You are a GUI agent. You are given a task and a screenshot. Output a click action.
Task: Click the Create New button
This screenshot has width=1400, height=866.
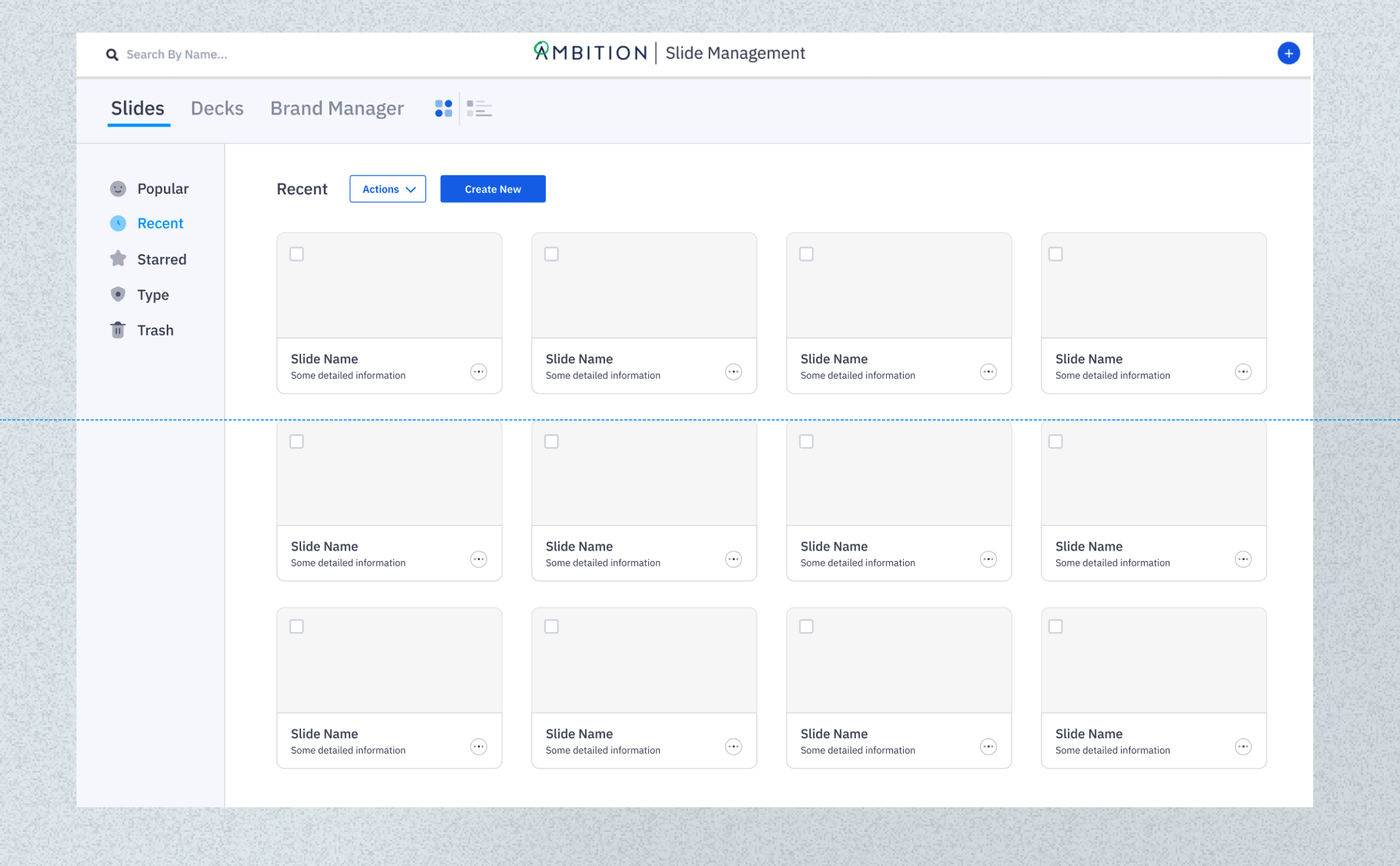pos(493,189)
